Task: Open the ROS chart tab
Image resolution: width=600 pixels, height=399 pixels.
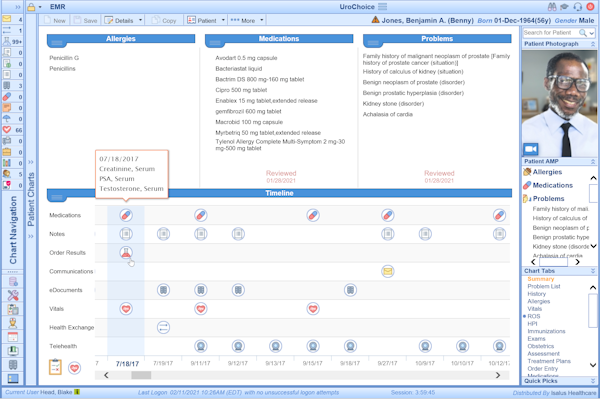Action: click(x=534, y=316)
